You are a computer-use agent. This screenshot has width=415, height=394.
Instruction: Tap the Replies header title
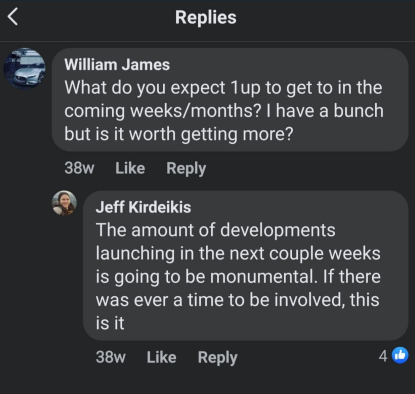206,17
